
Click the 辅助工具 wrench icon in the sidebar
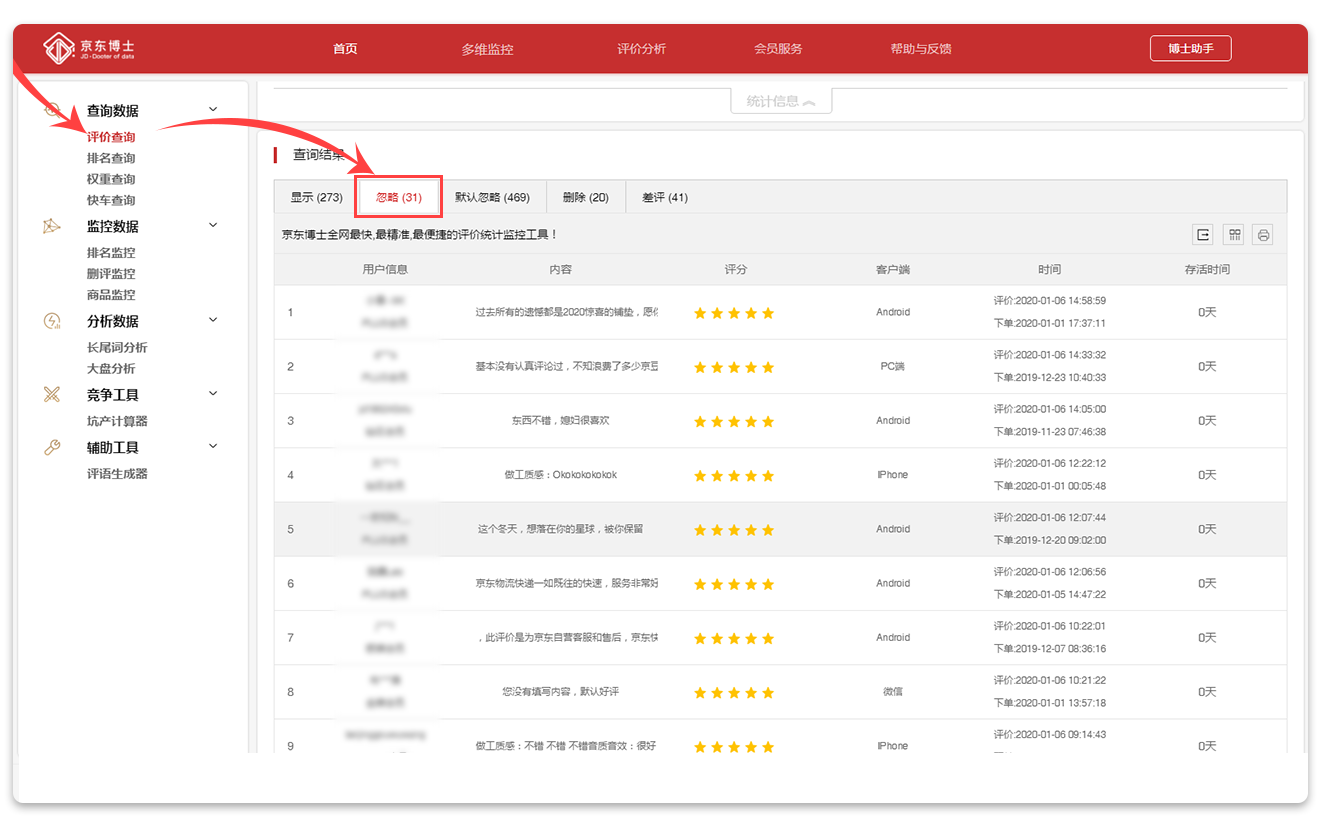tap(52, 448)
